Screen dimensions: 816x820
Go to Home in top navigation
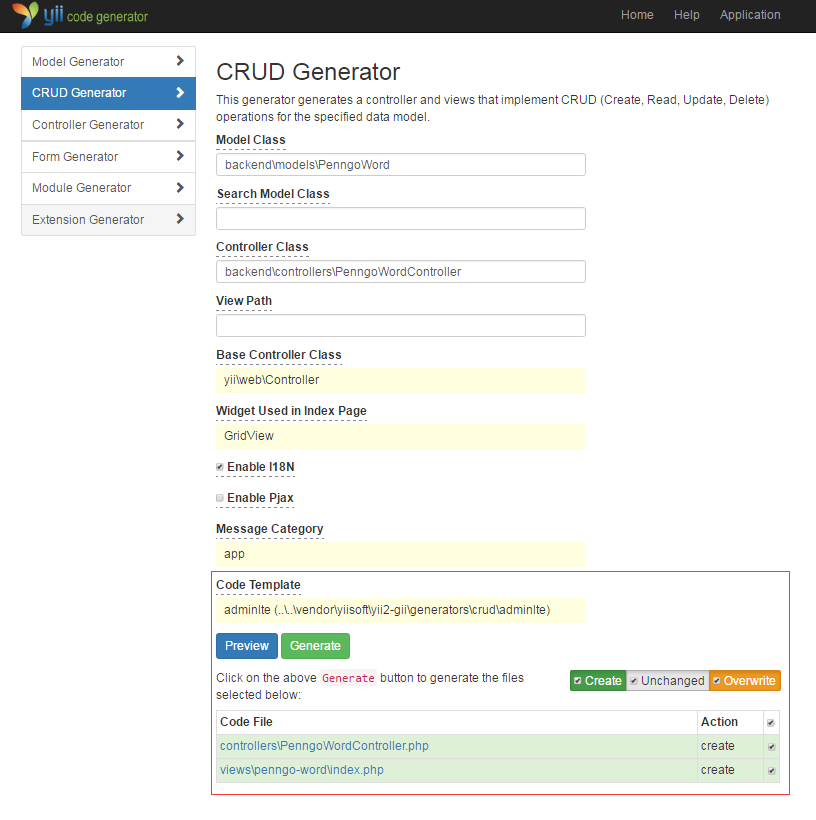637,15
